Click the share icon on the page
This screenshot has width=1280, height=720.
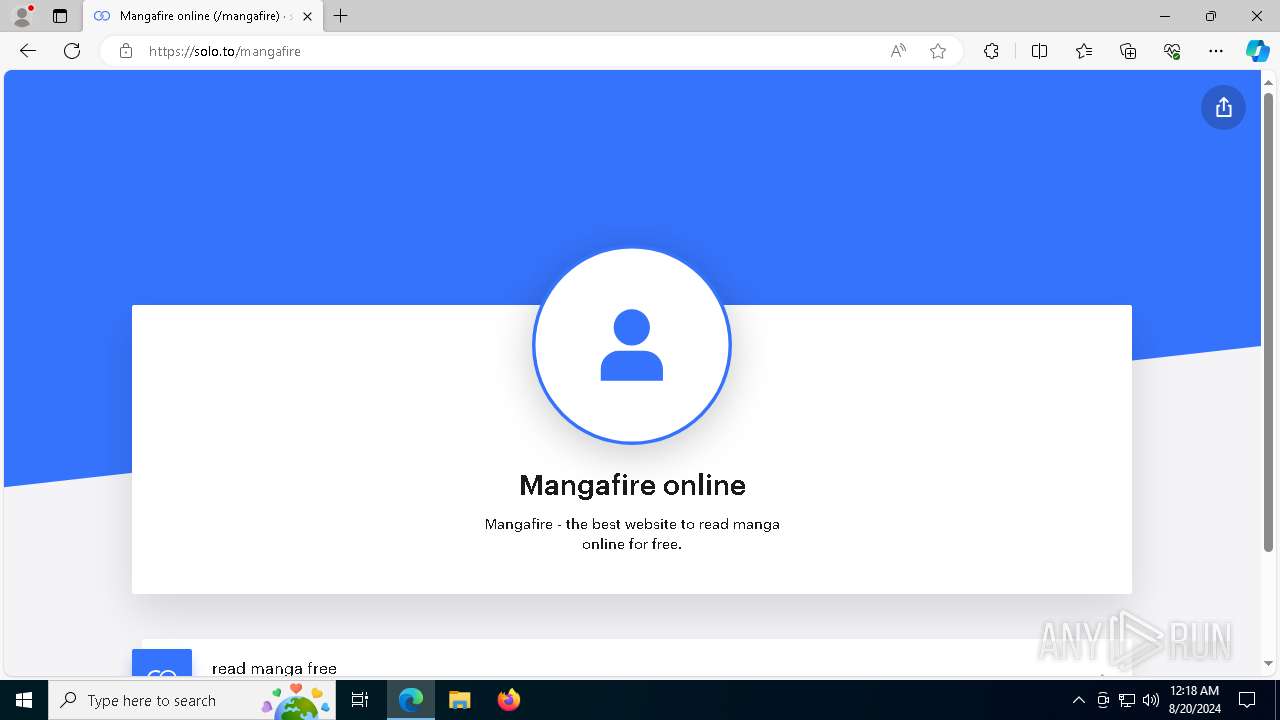(x=1223, y=108)
